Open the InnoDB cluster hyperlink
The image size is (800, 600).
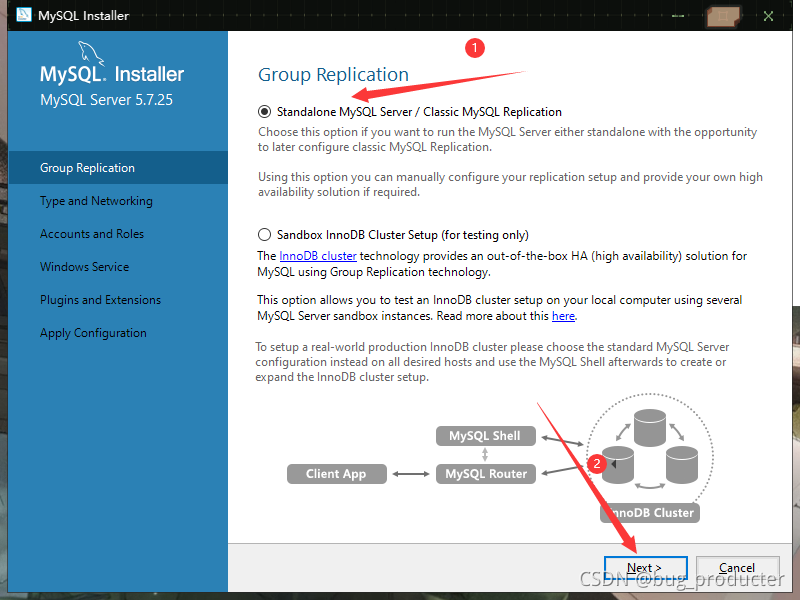(318, 256)
